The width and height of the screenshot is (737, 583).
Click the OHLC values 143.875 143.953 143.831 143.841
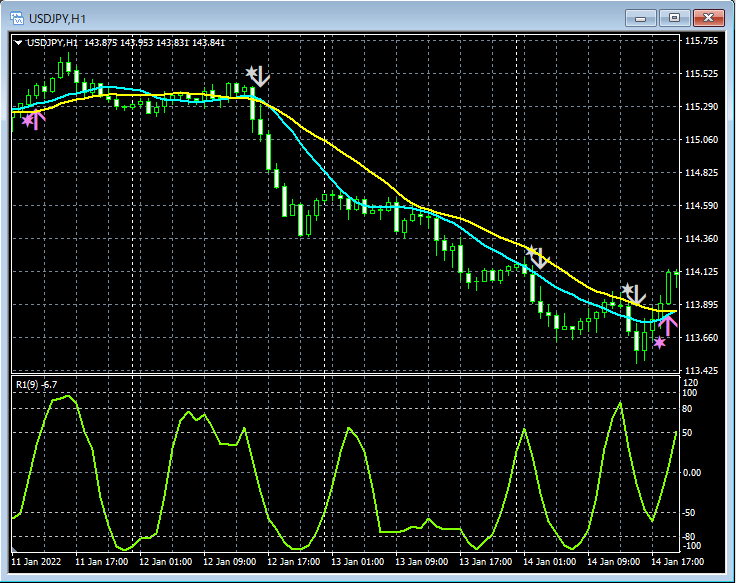tap(154, 43)
